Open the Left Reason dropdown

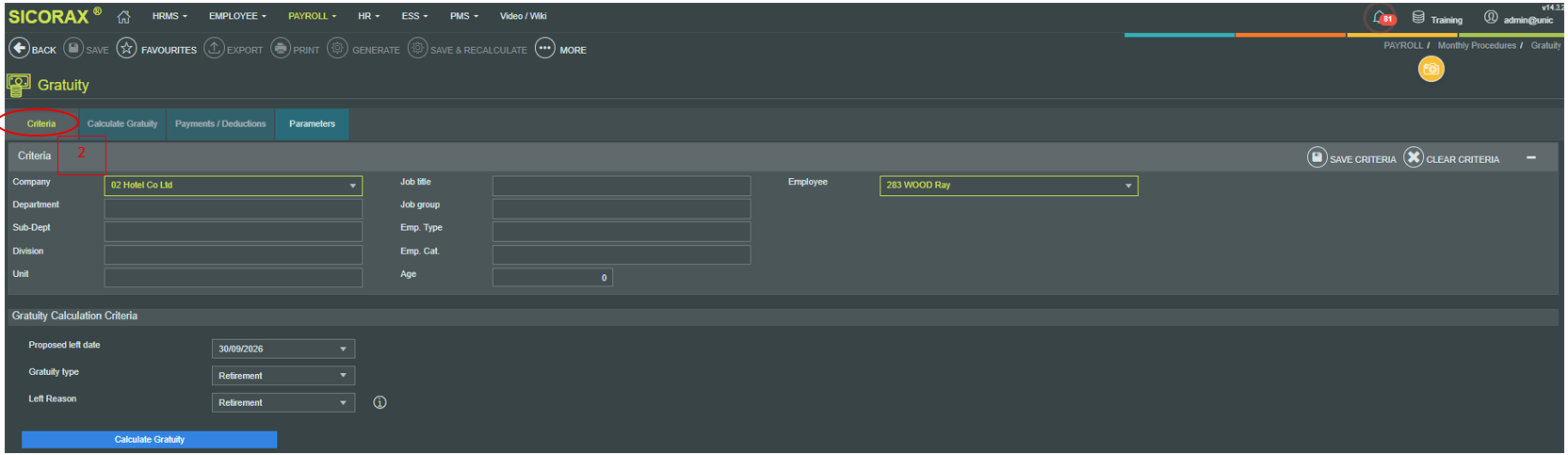click(283, 402)
